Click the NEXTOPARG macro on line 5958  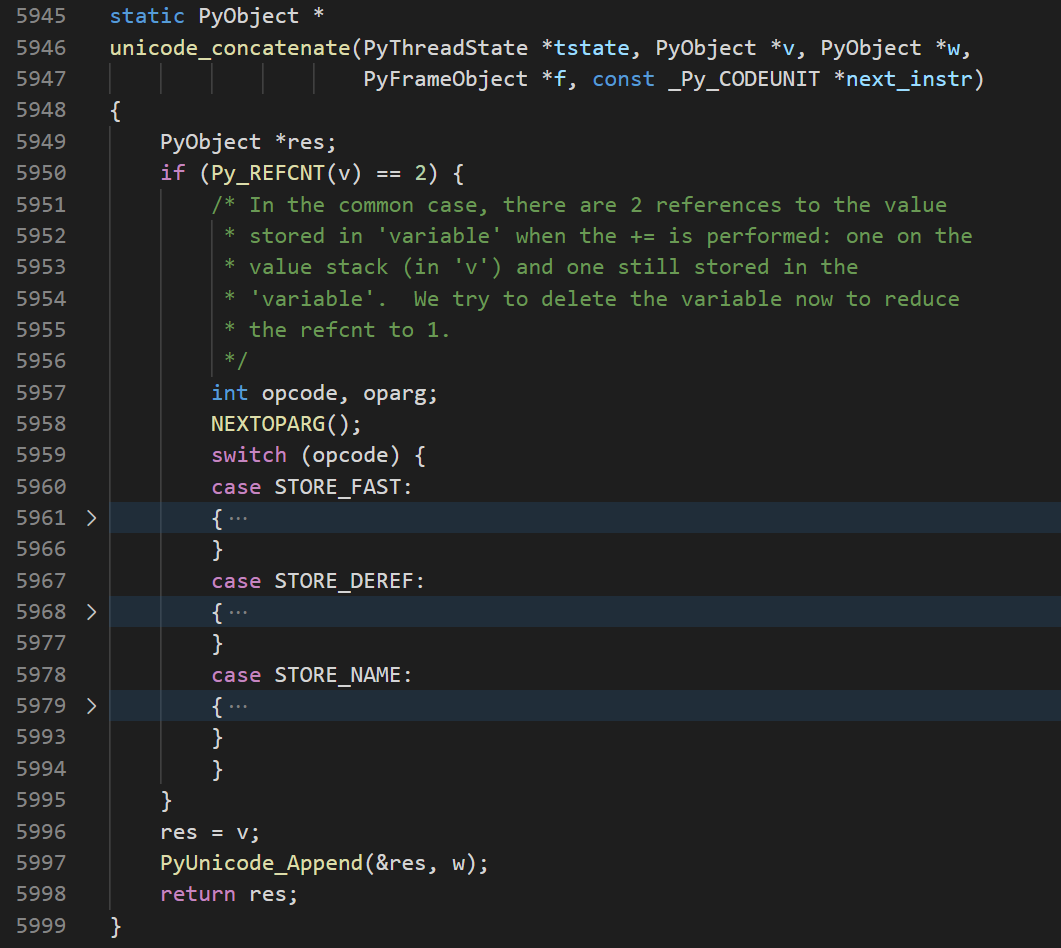point(266,424)
